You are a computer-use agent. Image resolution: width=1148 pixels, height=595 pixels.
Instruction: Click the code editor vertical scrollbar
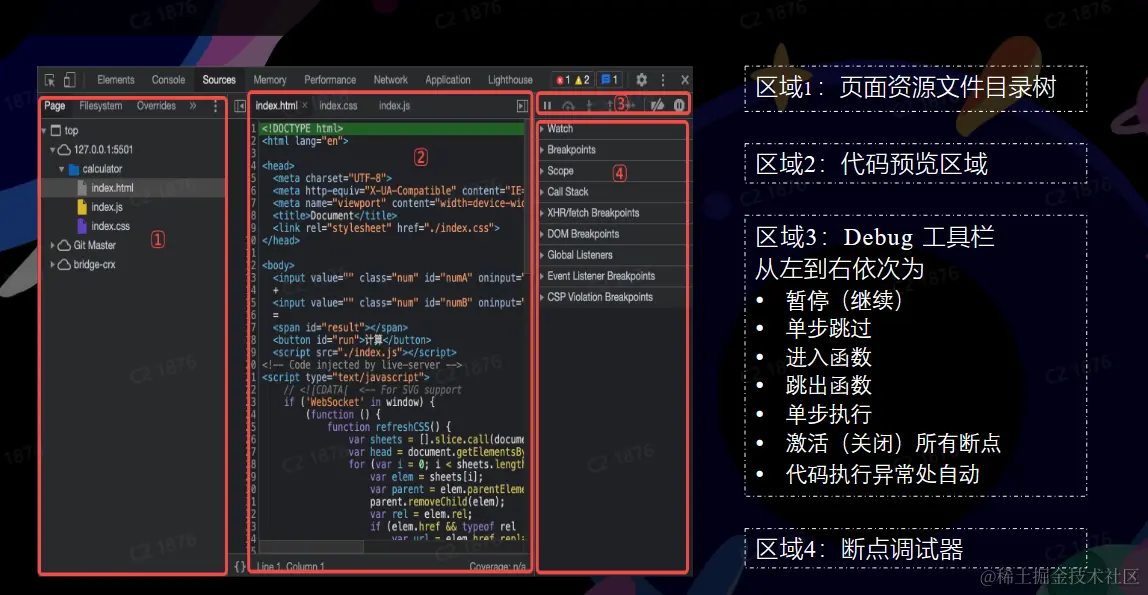pyautogui.click(x=526, y=198)
